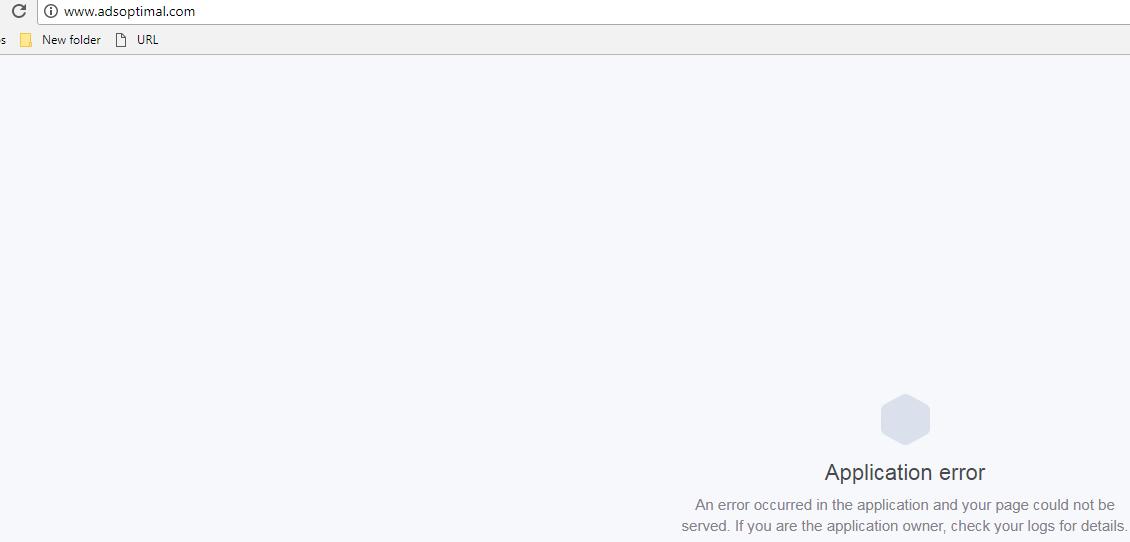Click empty space in the address bar
The height and width of the screenshot is (542, 1130).
click(649, 12)
